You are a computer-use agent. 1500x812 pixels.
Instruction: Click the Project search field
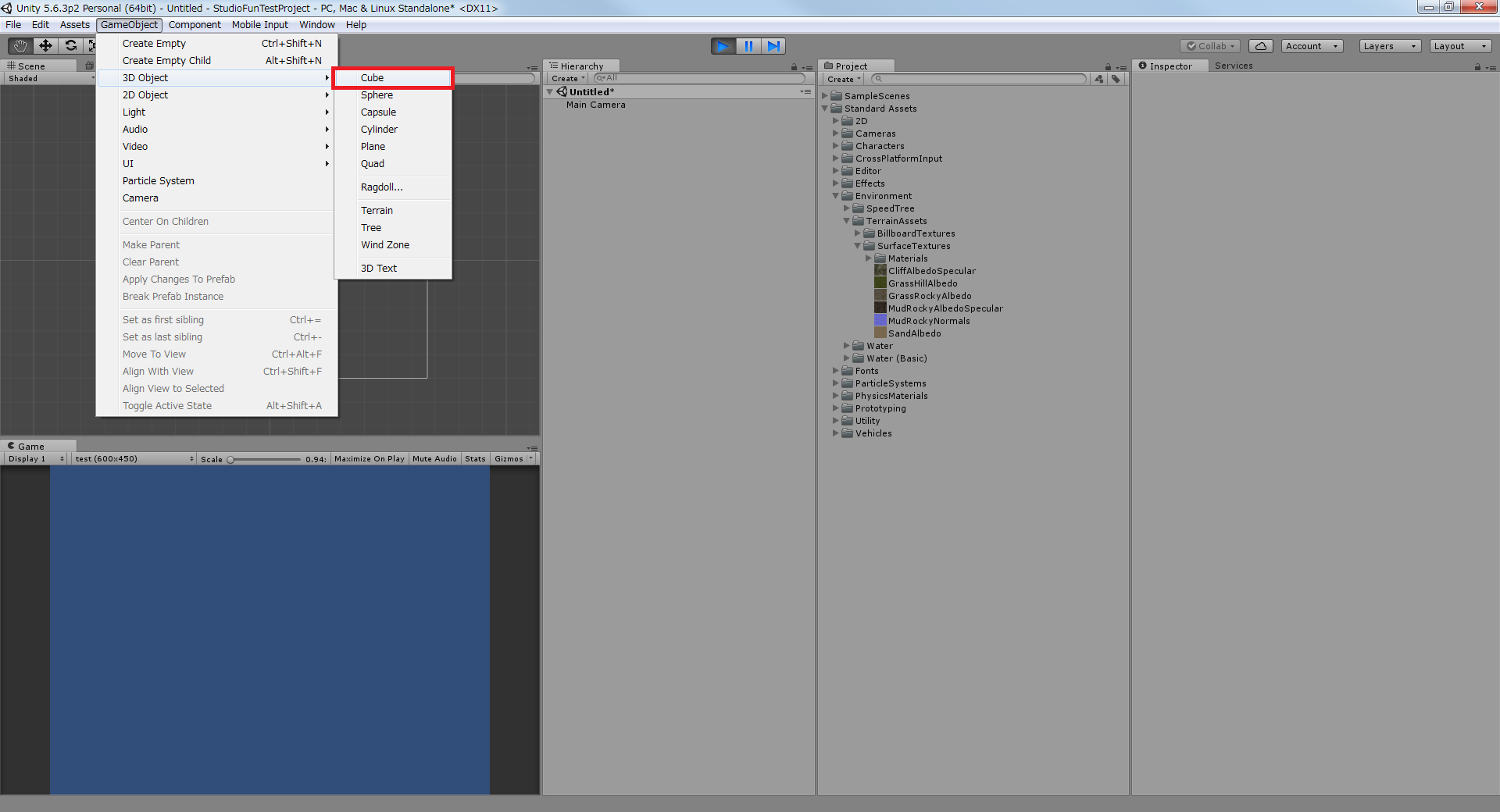[980, 79]
